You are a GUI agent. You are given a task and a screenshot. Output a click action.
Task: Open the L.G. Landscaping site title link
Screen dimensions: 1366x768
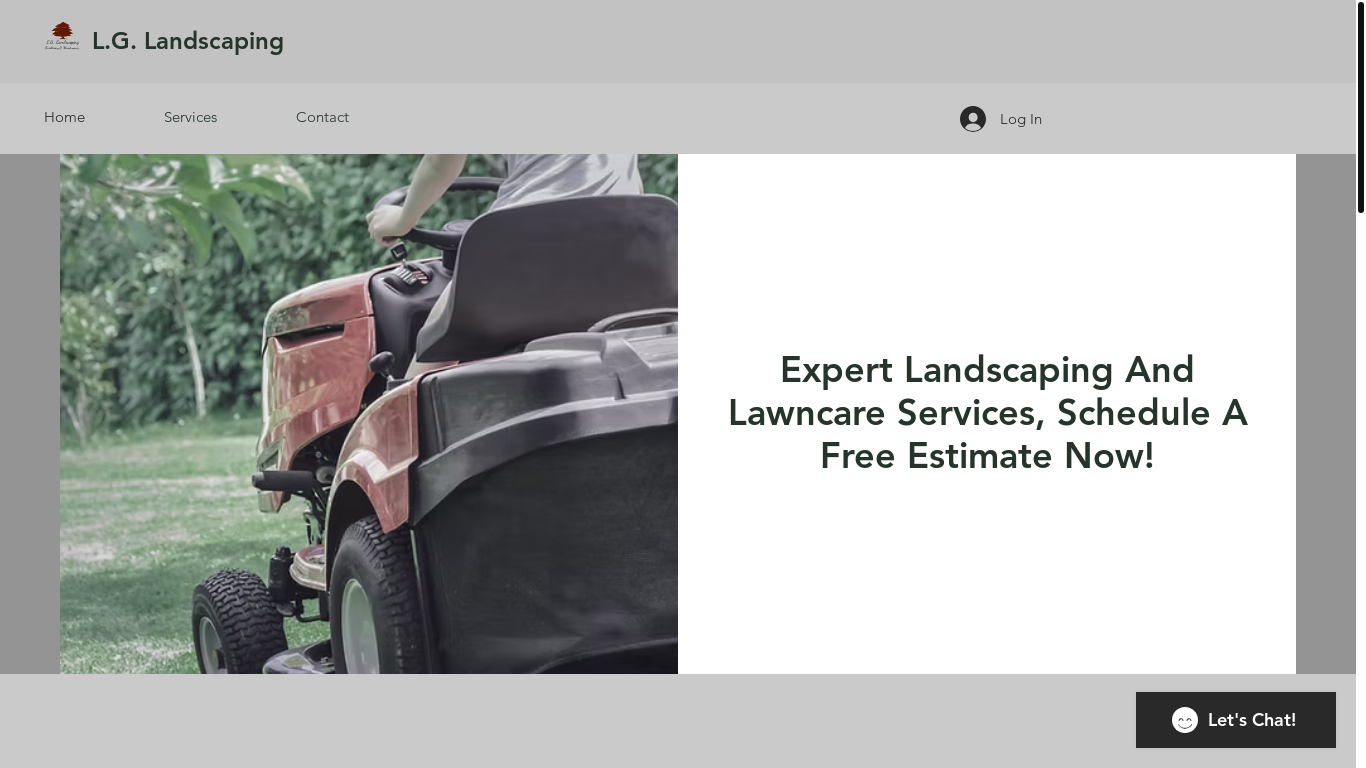187,41
